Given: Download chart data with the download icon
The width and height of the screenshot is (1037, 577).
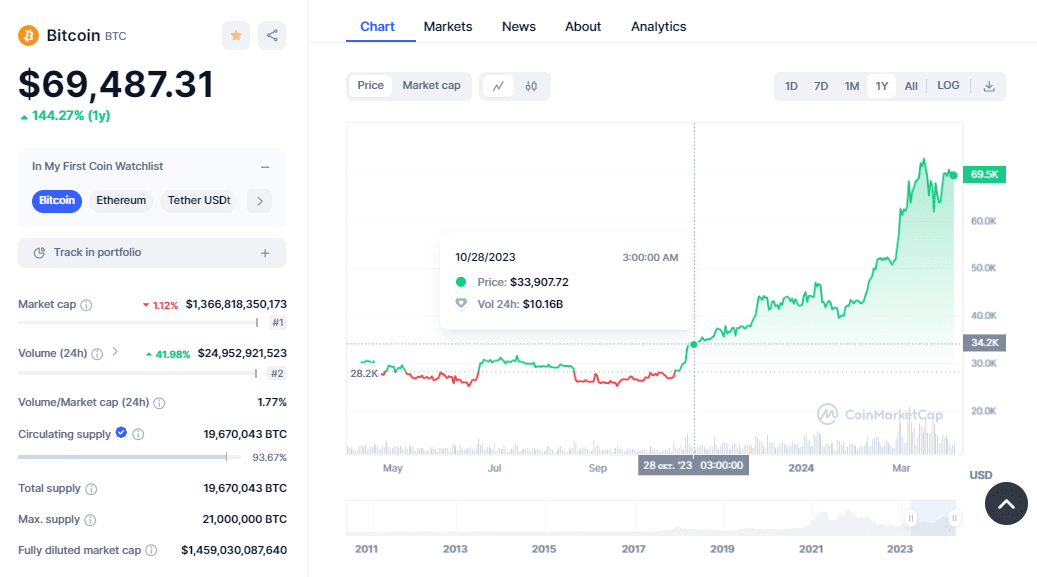Looking at the screenshot, I should point(989,86).
